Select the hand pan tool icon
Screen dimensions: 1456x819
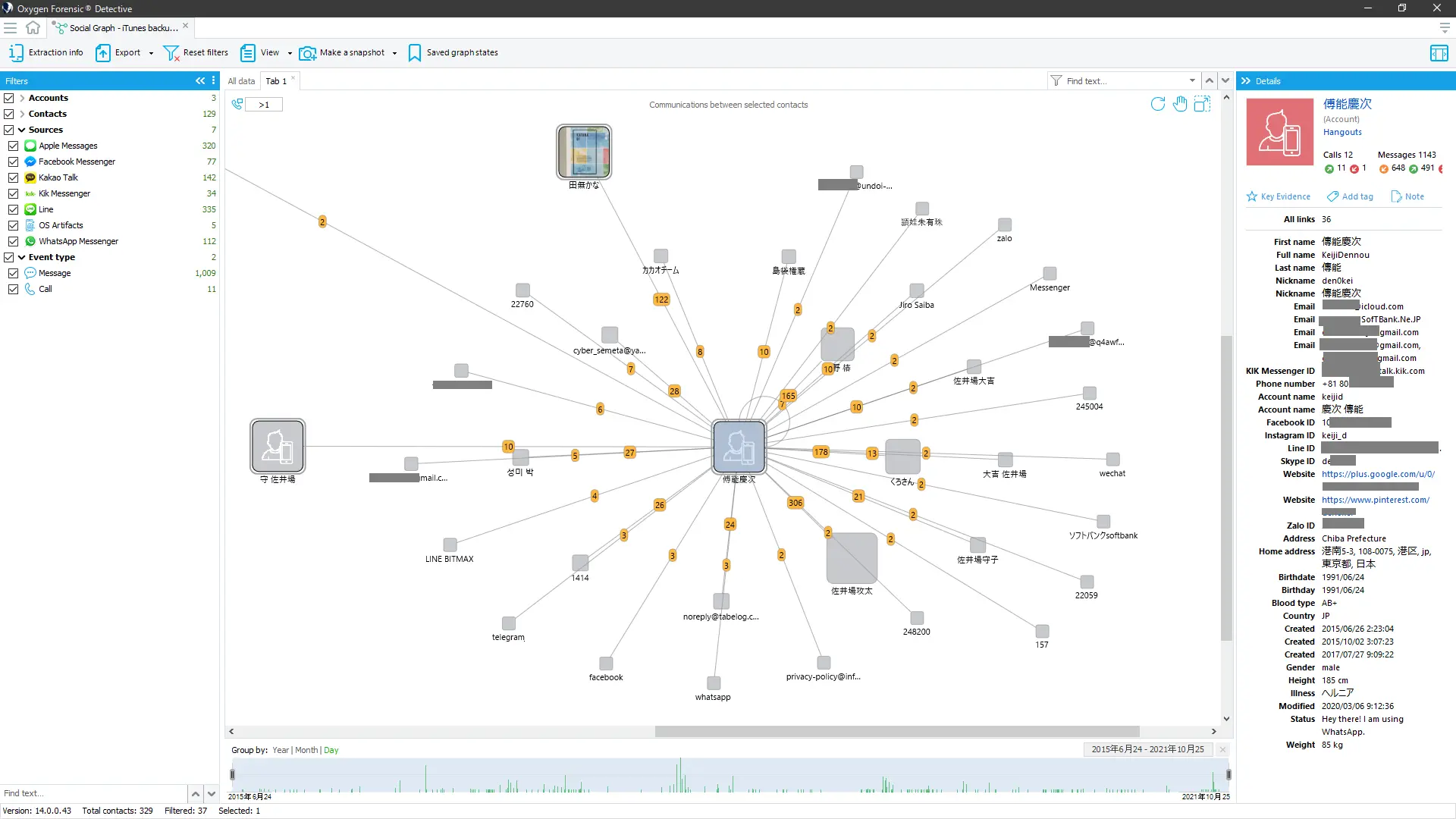pos(1180,104)
